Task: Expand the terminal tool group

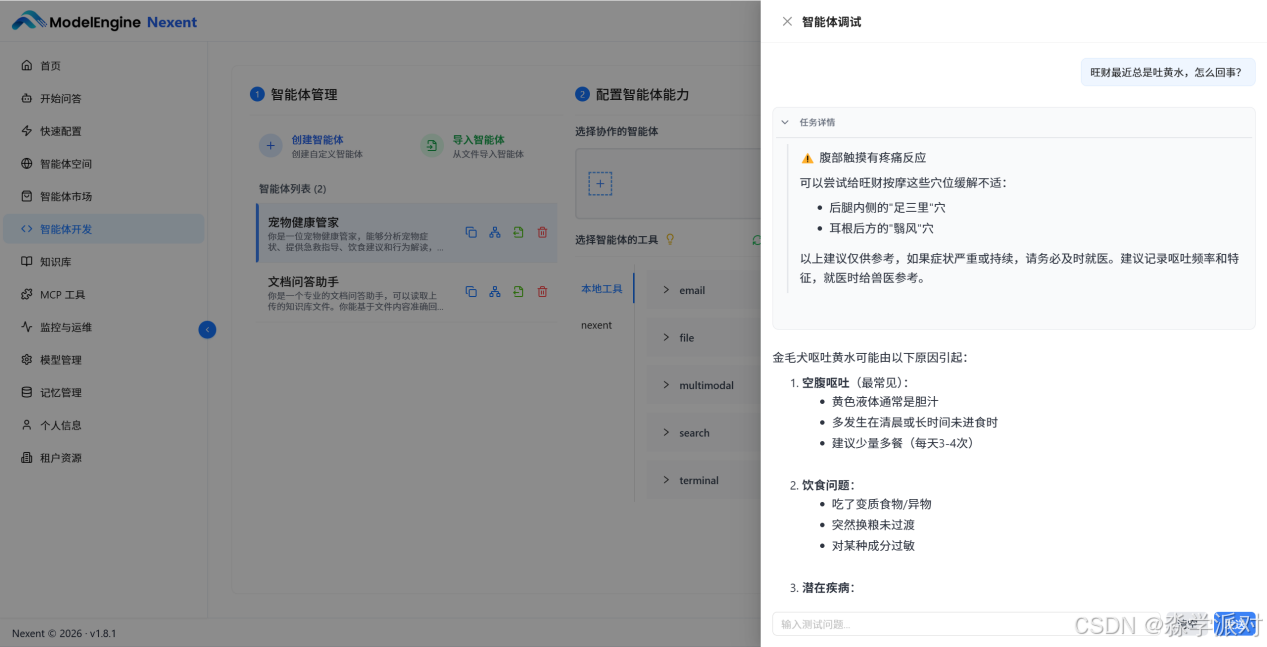Action: coord(699,480)
